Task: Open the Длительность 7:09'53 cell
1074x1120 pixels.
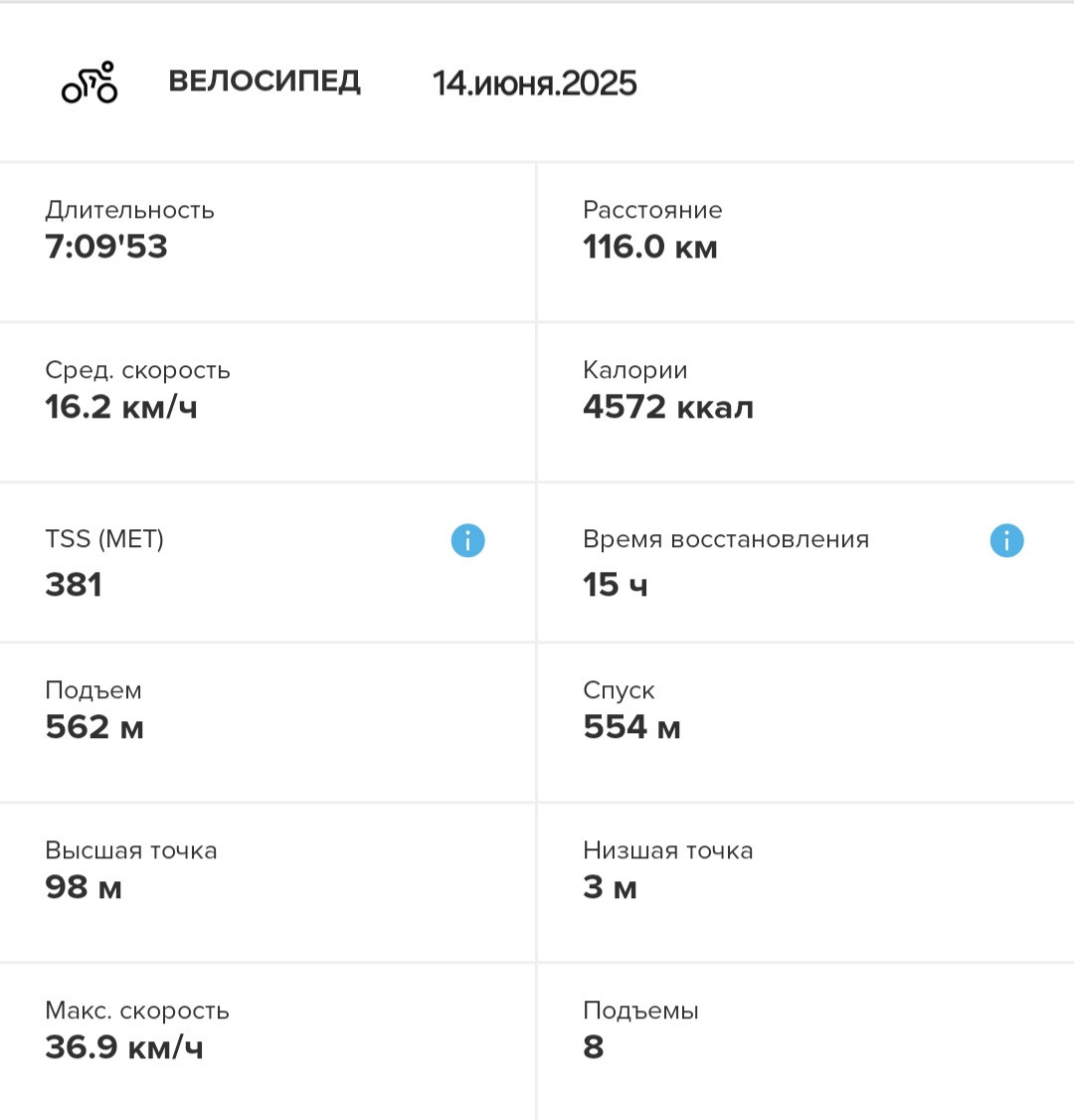Action: tap(268, 242)
